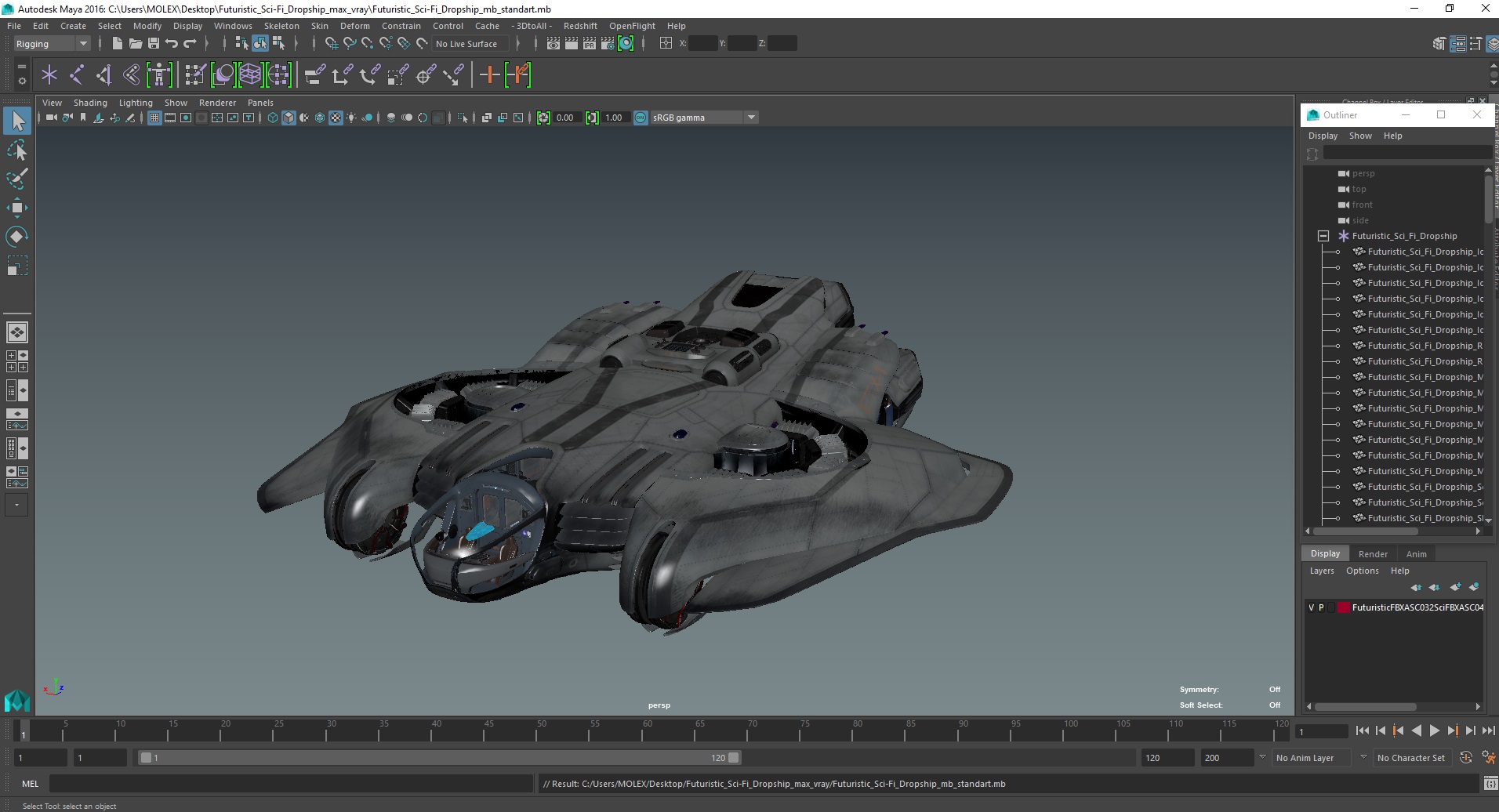The width and height of the screenshot is (1499, 812).
Task: Collapse the Futuristic_Sci_Fi_Dropship outliner group
Action: pos(1323,236)
